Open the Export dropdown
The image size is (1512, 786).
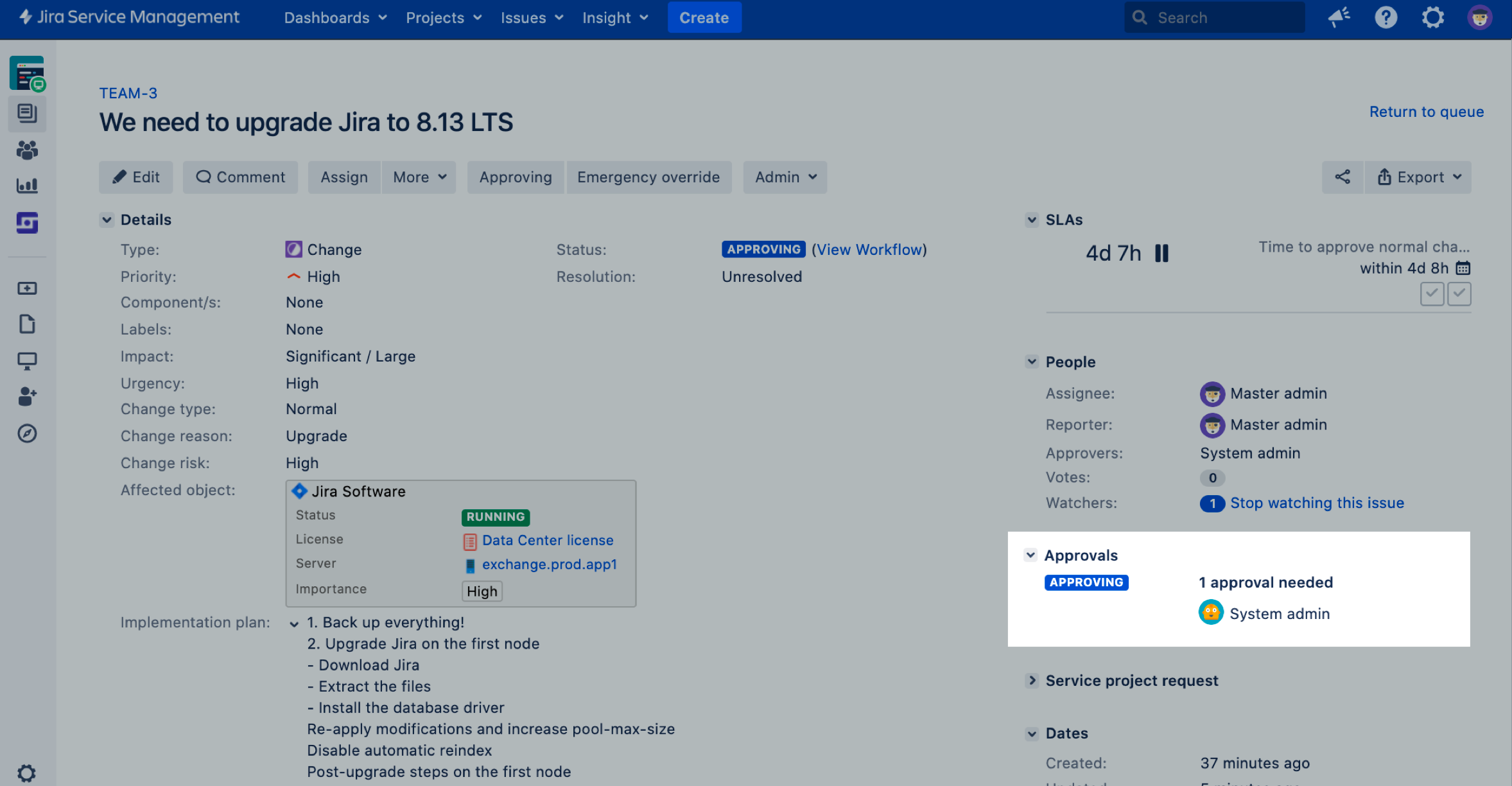click(x=1418, y=177)
